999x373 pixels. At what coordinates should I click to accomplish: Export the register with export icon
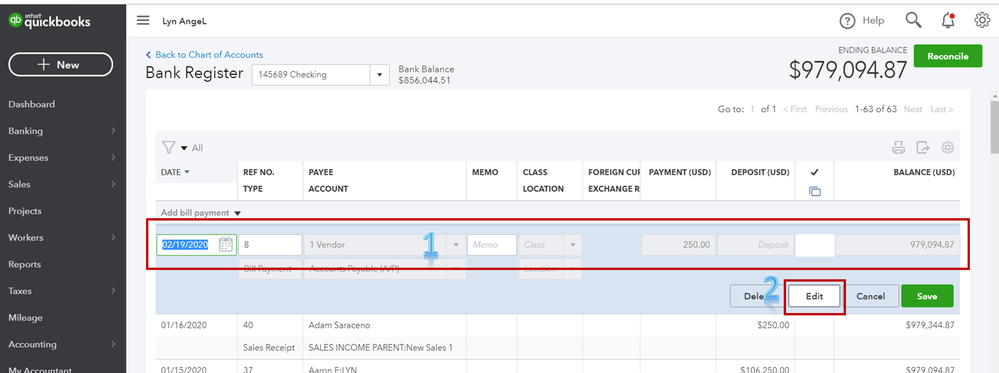coord(923,148)
